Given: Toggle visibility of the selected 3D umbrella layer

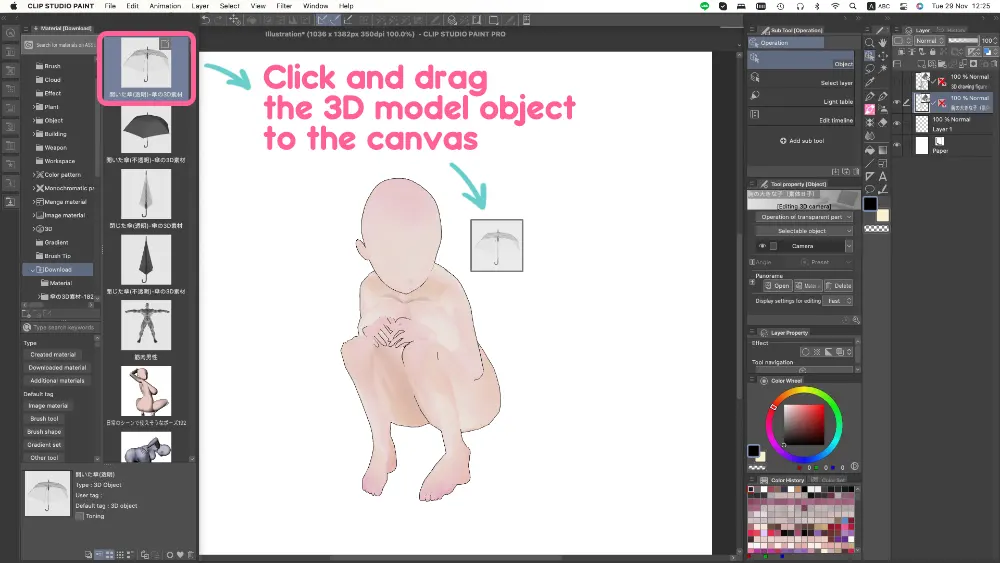Looking at the screenshot, I should coord(897,103).
